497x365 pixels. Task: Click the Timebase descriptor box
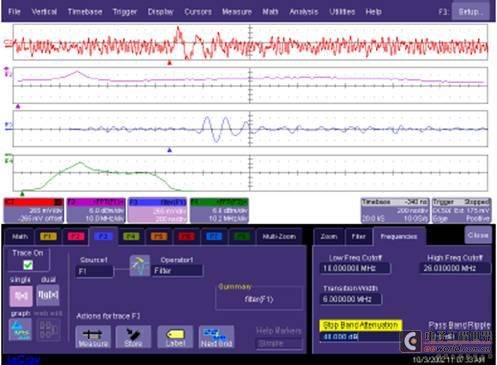395,210
